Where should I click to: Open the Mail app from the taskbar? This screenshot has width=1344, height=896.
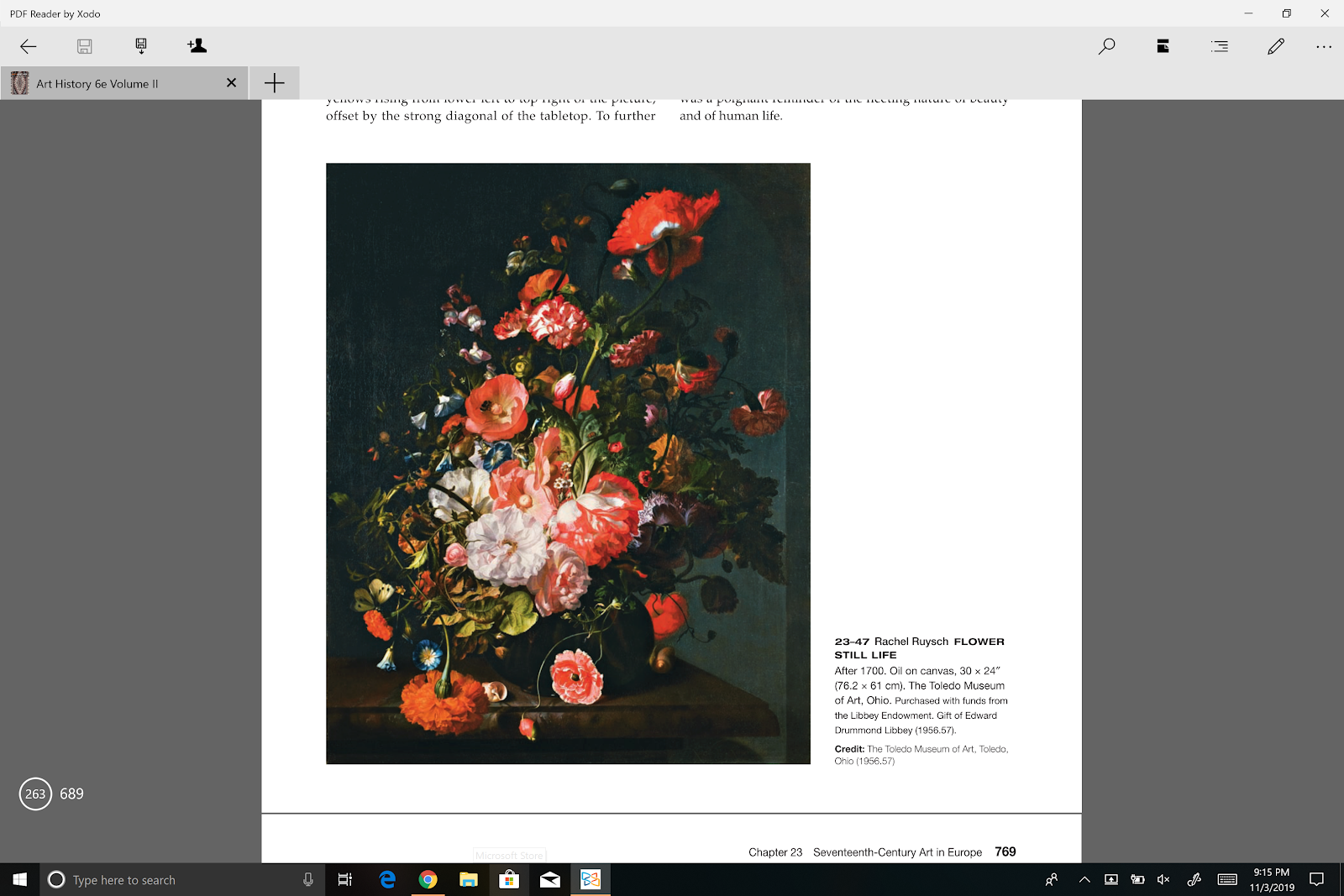[x=550, y=879]
